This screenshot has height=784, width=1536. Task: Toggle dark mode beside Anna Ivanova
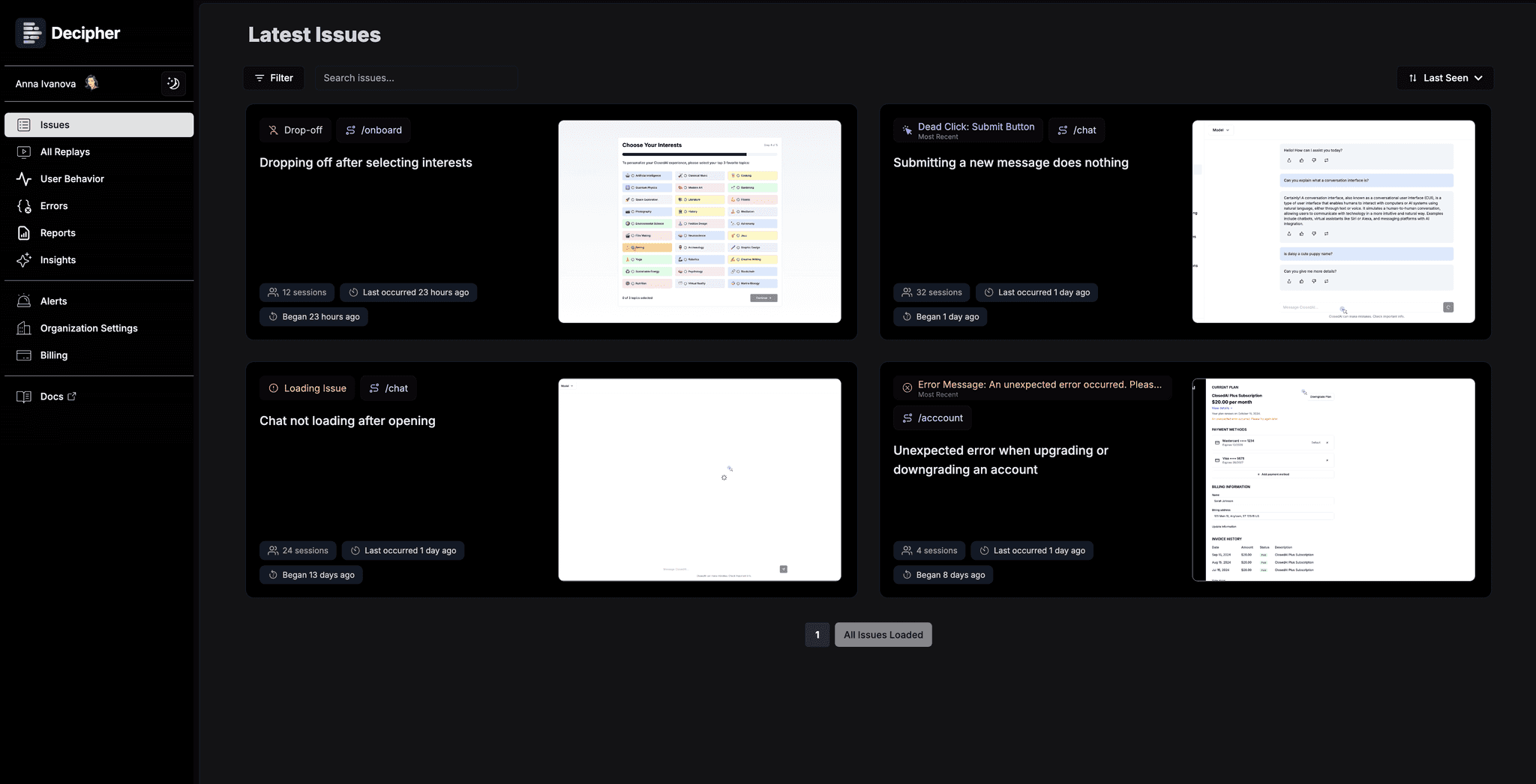point(172,83)
